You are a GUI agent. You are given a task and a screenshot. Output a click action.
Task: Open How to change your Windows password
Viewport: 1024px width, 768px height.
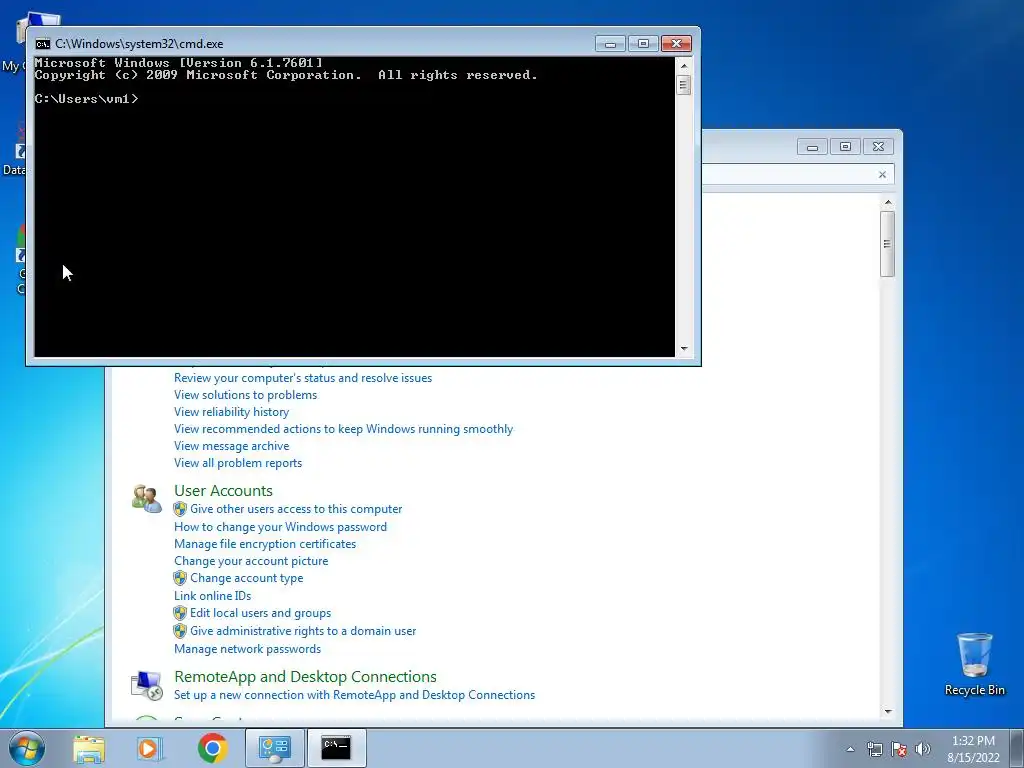click(x=280, y=527)
